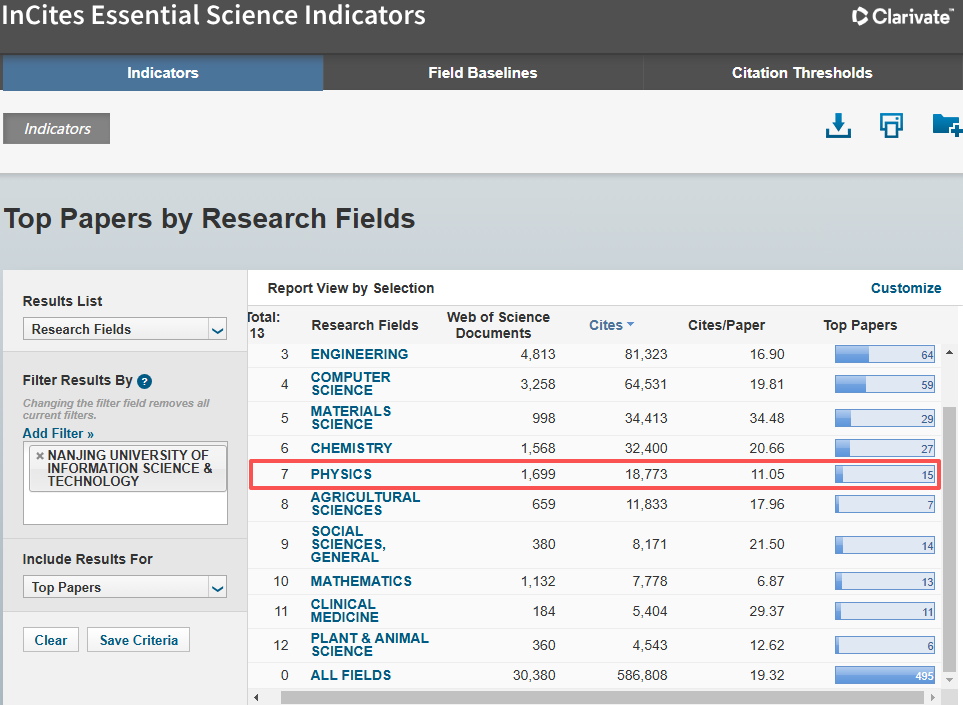Screen dimensions: 963x705
Task: Click the Add Filter link
Action: [58, 434]
